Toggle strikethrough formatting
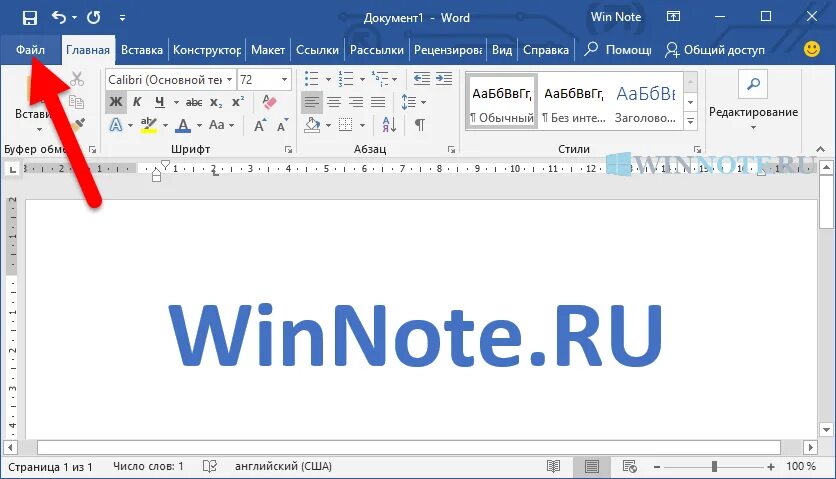836x479 pixels. [194, 102]
